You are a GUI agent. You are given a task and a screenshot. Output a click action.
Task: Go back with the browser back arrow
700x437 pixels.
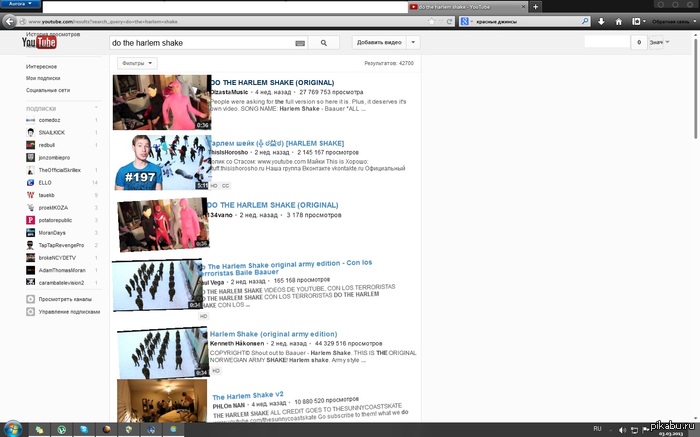pyautogui.click(x=9, y=21)
